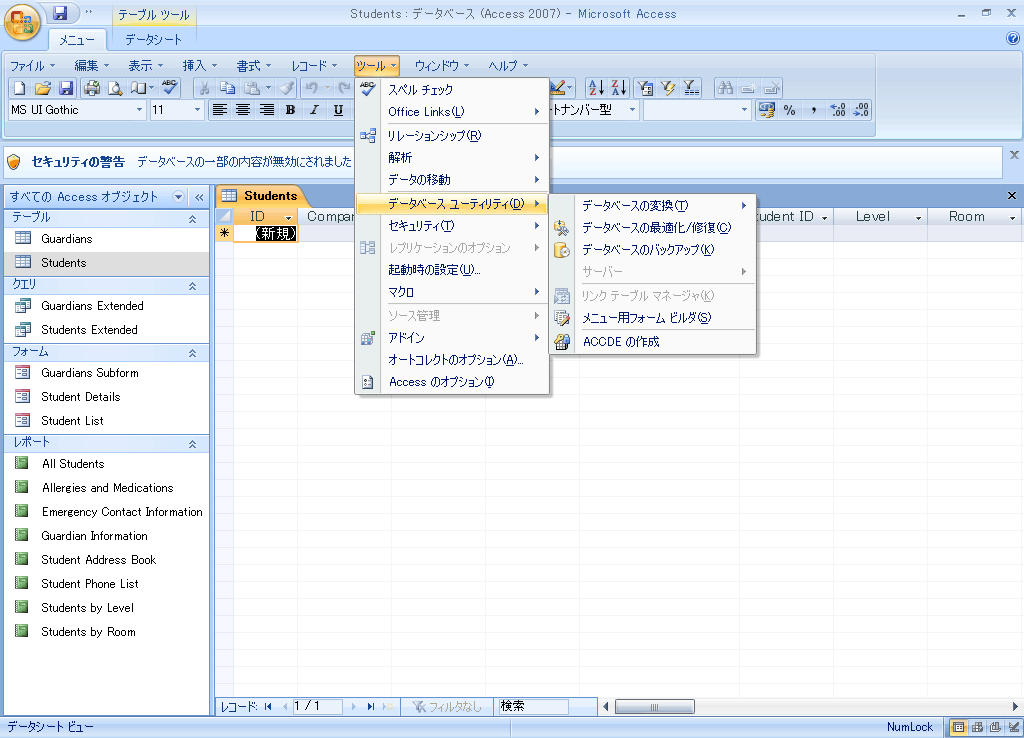Toggle italic formatting

314,110
